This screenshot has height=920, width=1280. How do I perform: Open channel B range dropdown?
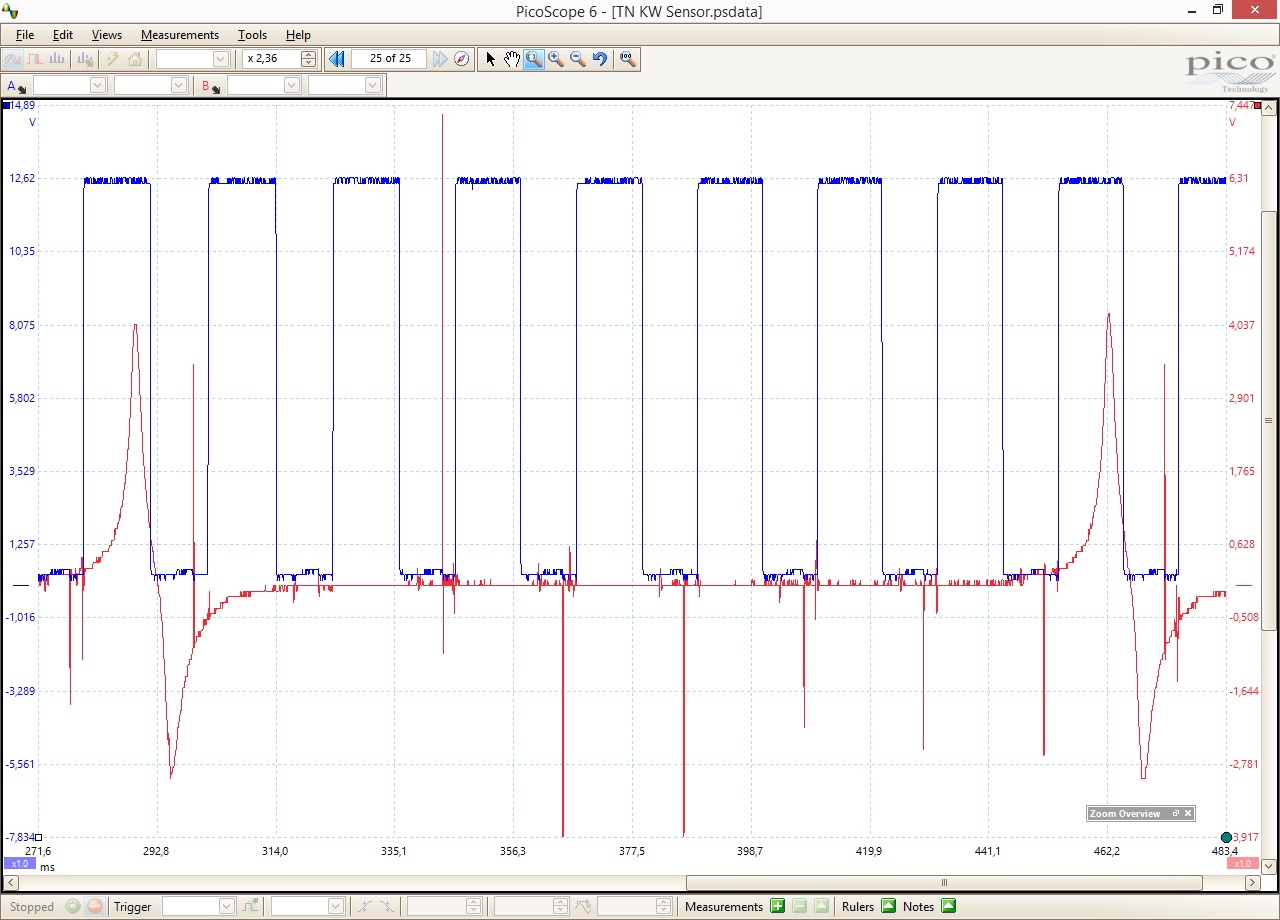tap(264, 86)
